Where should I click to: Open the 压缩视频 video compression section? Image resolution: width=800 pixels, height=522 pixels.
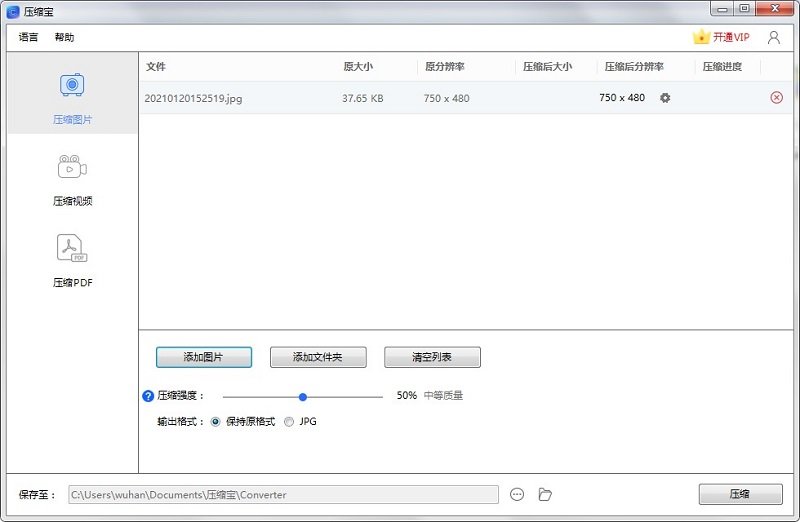pyautogui.click(x=72, y=167)
